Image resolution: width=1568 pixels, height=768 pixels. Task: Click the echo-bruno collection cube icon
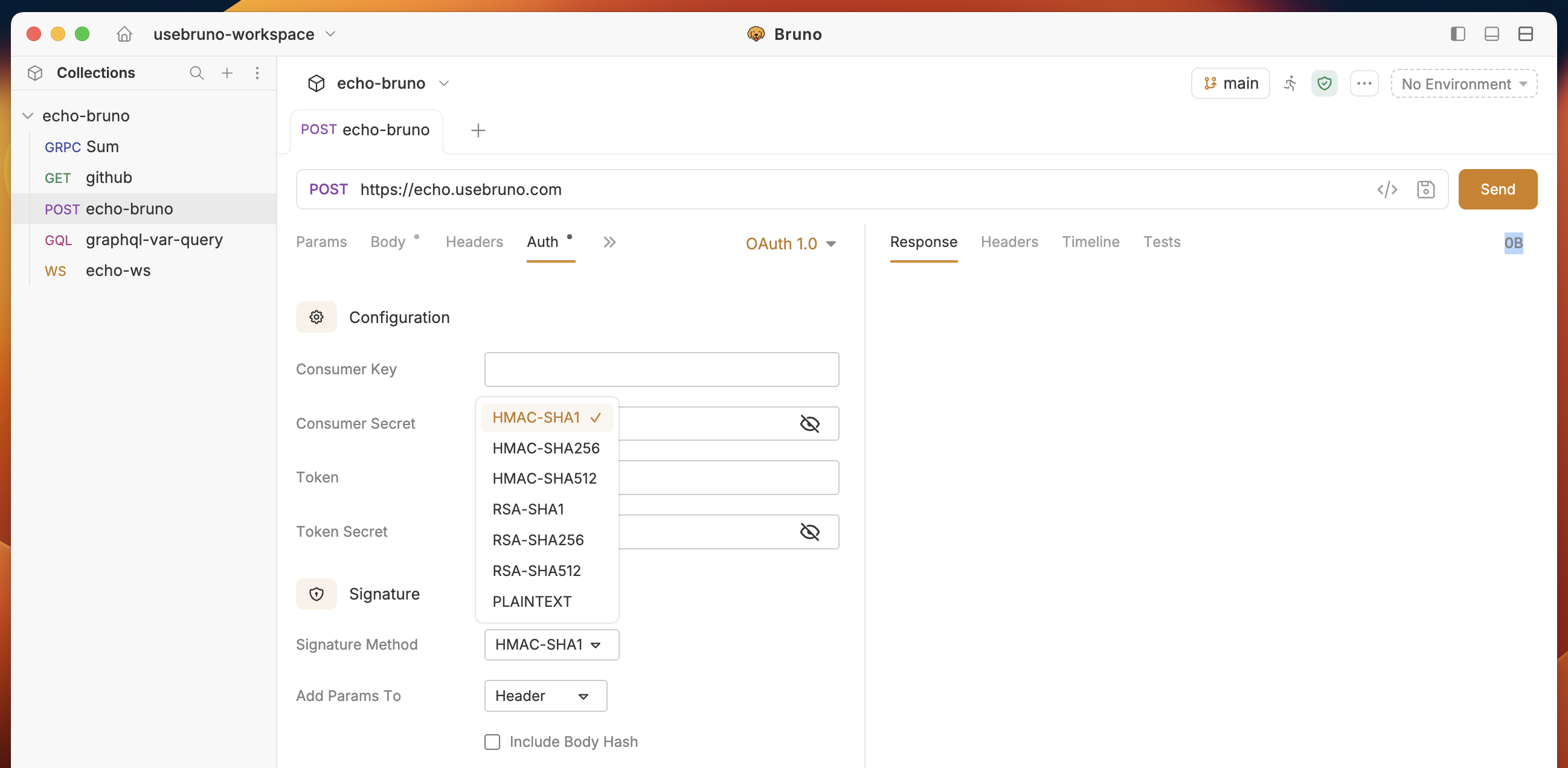(x=316, y=83)
